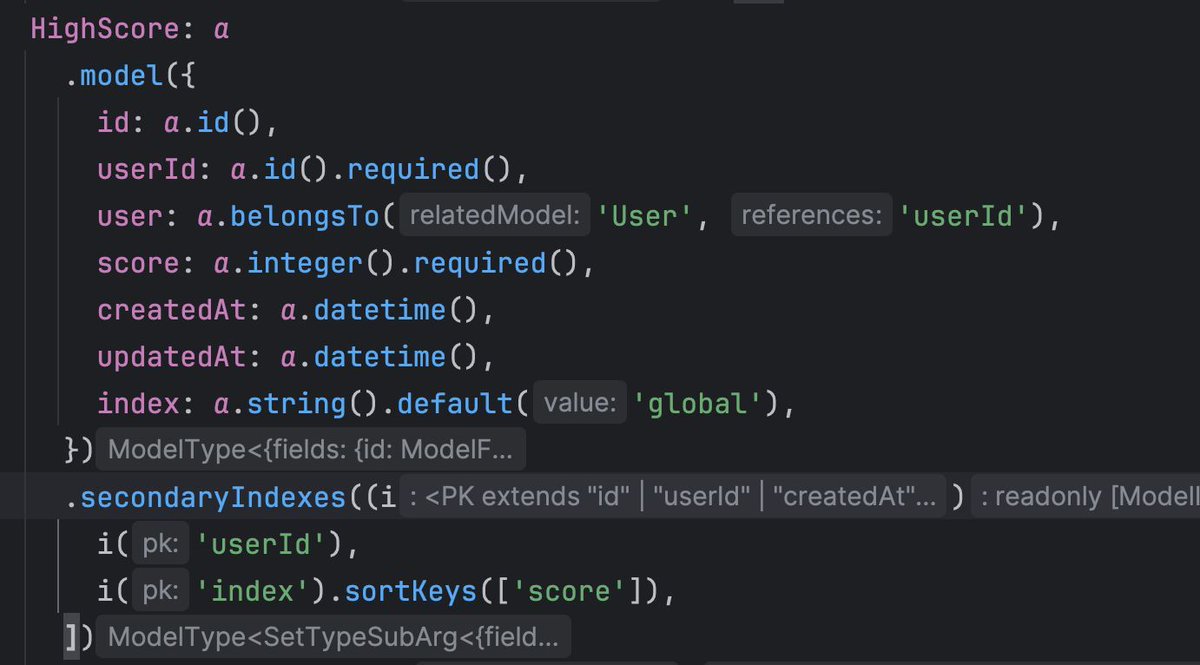This screenshot has width=1200, height=665.
Task: Click the pk hint before 'userId'
Action: coord(160,542)
